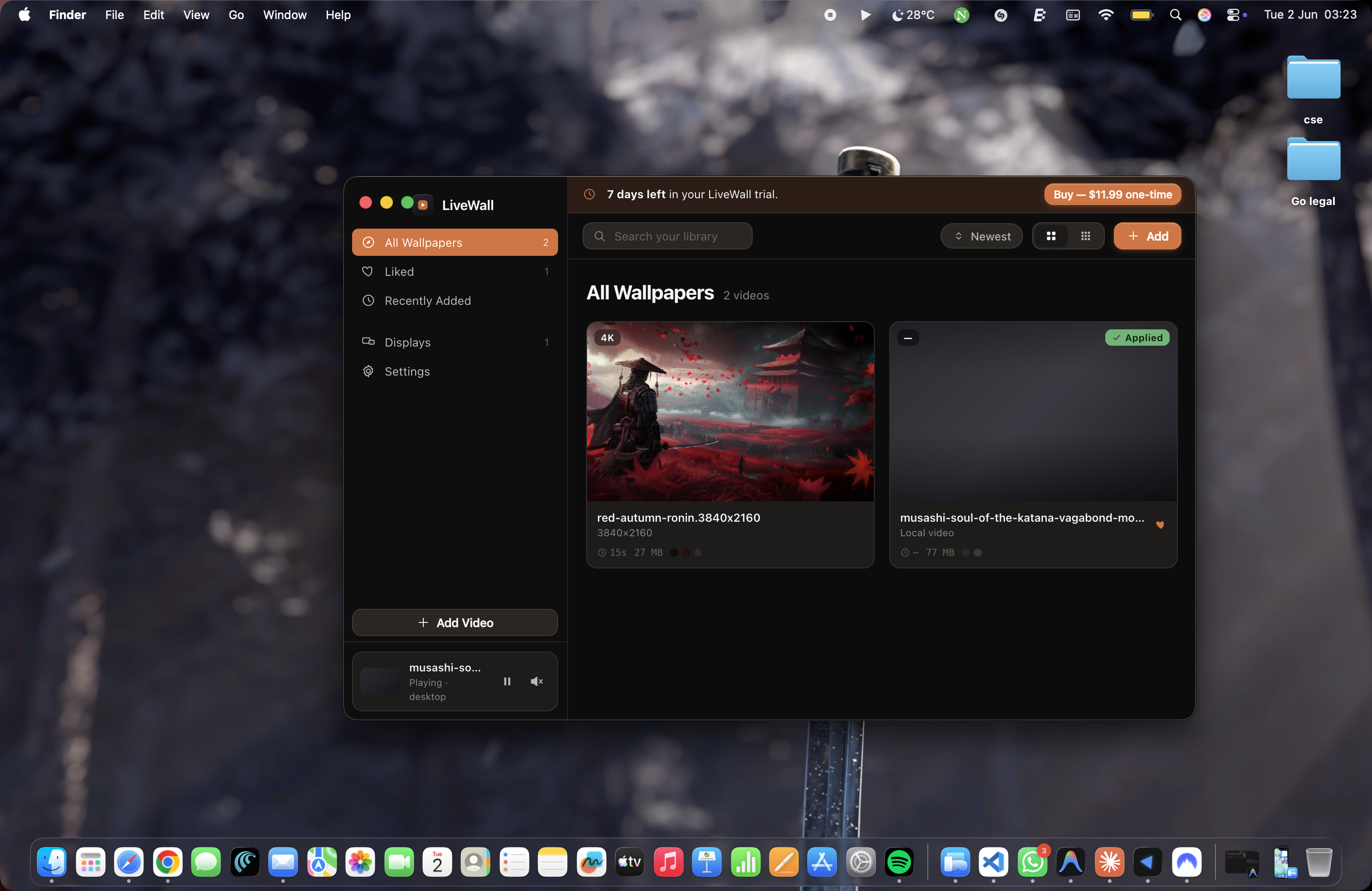Open LiveWall Settings
This screenshot has width=1372, height=891.
click(x=454, y=371)
